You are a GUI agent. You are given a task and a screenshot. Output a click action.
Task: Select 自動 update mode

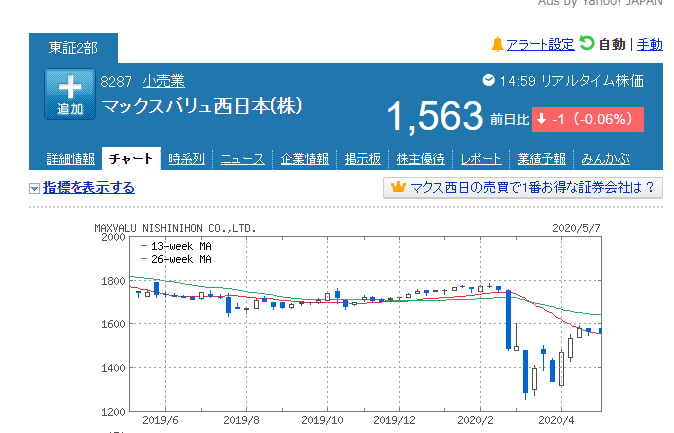612,44
